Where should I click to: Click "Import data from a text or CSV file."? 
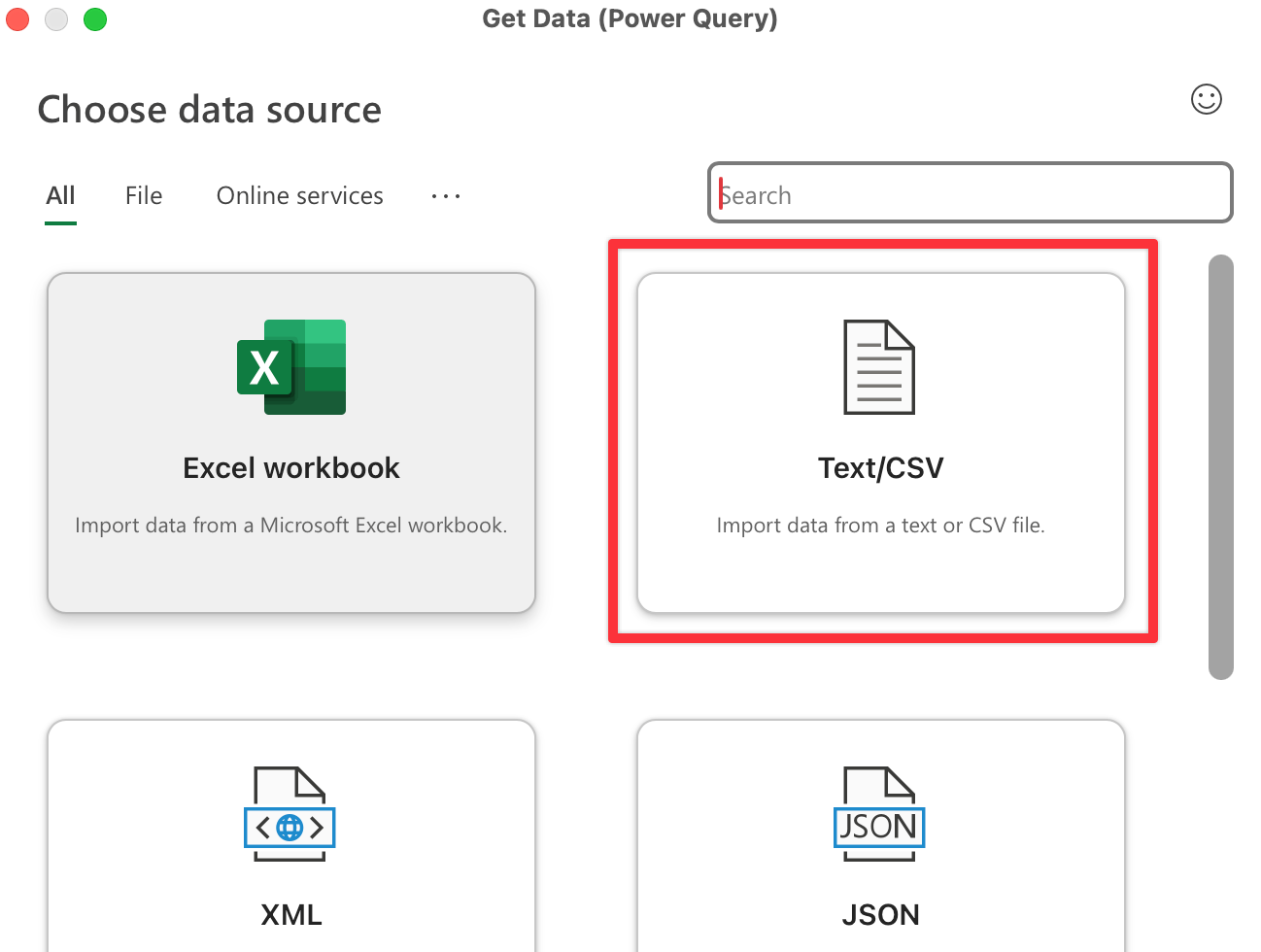pos(881,526)
